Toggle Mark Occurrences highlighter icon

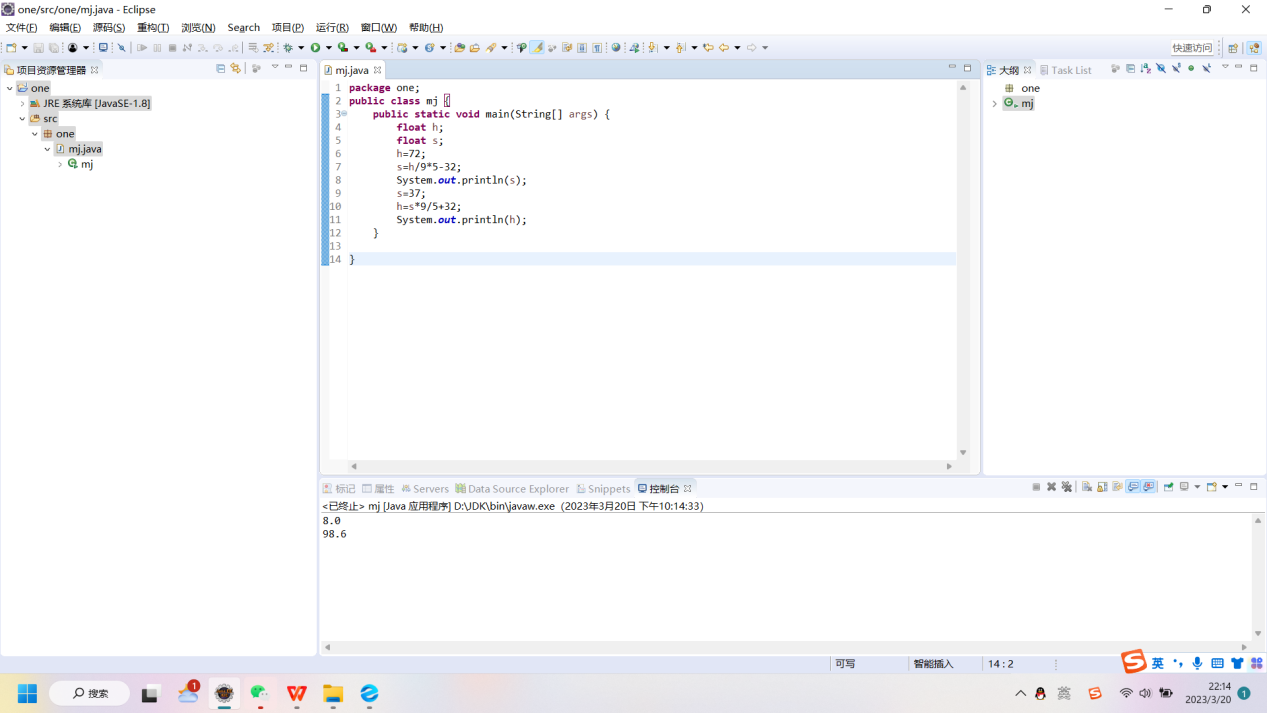coord(537,47)
